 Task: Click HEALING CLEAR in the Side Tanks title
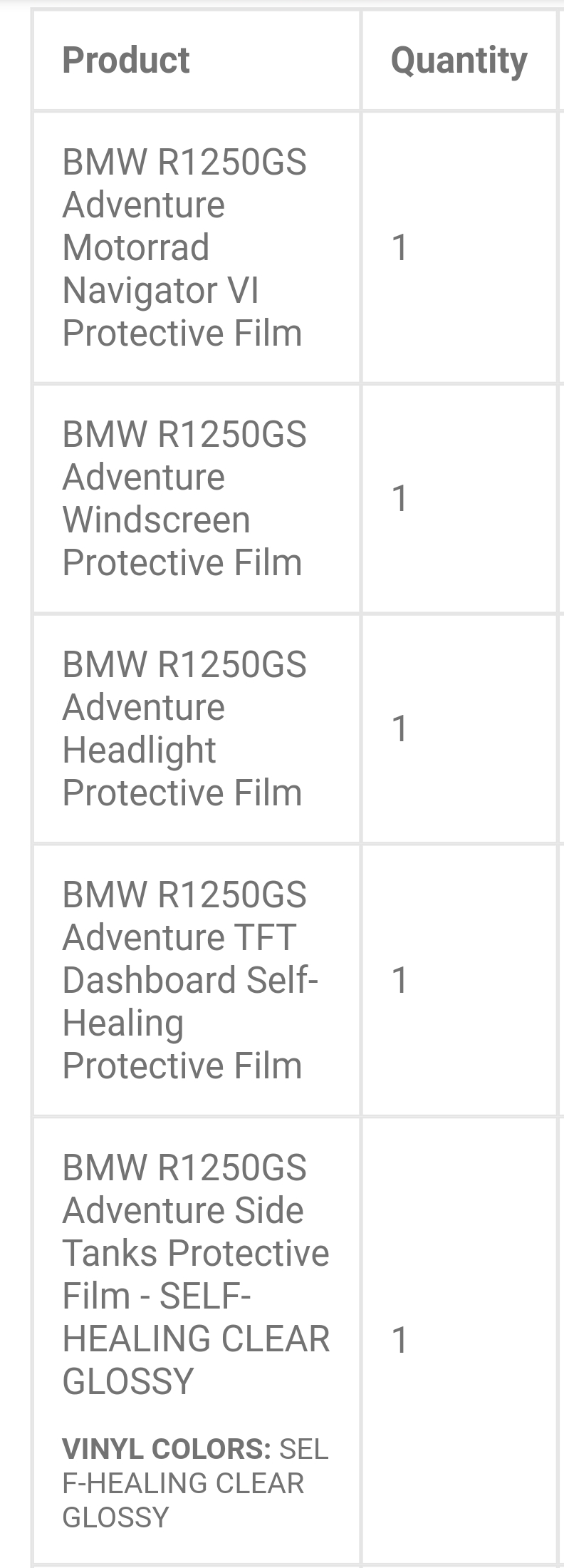click(x=196, y=1339)
